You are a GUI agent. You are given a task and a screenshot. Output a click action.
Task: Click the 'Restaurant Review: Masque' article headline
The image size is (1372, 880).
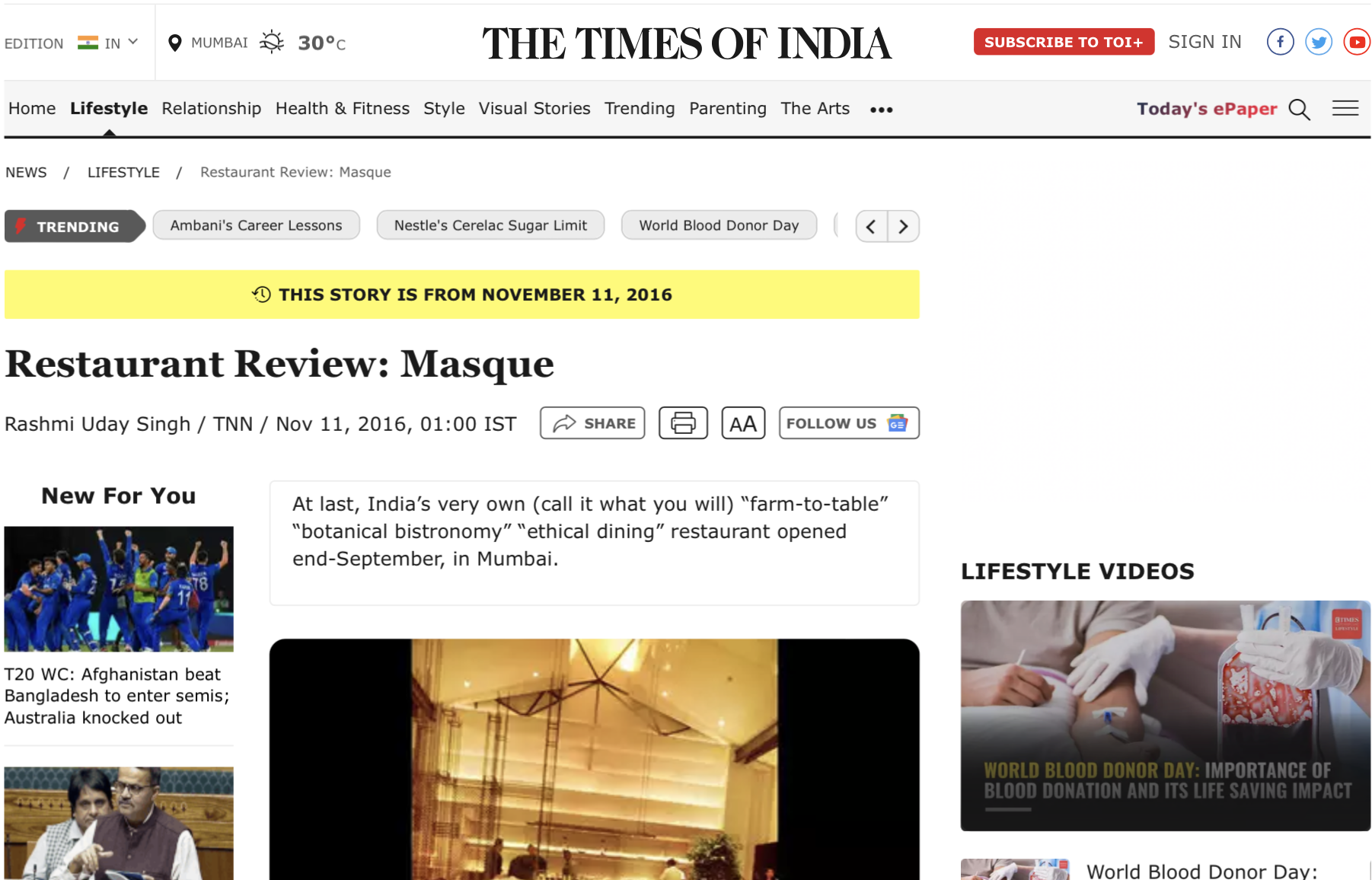click(279, 364)
